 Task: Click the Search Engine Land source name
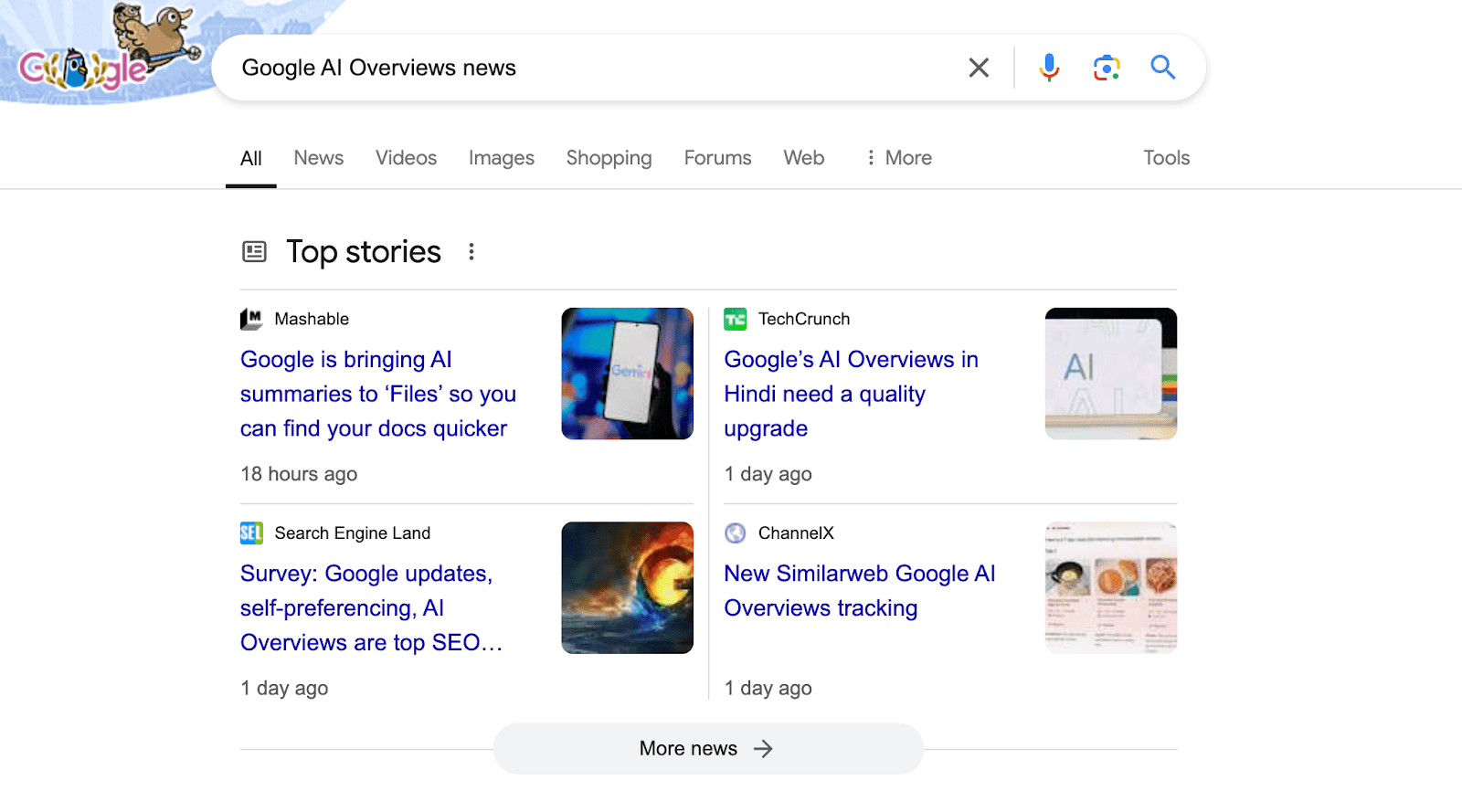[x=353, y=533]
